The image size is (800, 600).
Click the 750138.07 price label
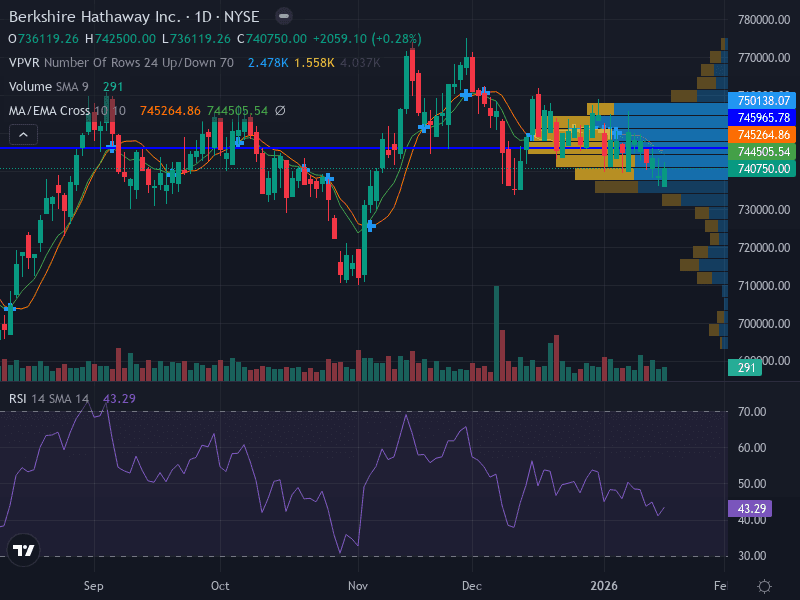(x=762, y=101)
